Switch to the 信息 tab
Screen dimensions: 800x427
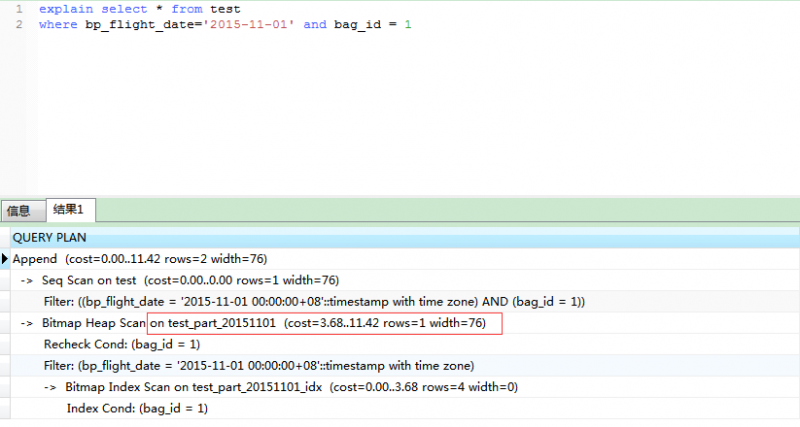(23, 211)
